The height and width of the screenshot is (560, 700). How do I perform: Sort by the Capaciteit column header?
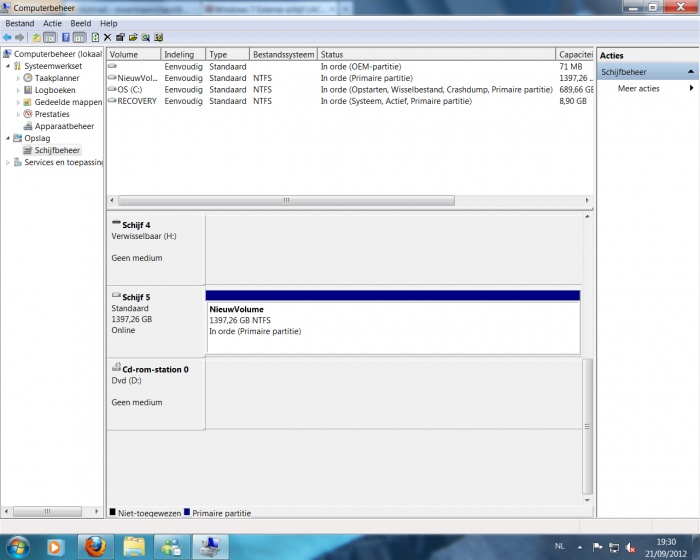coord(575,54)
